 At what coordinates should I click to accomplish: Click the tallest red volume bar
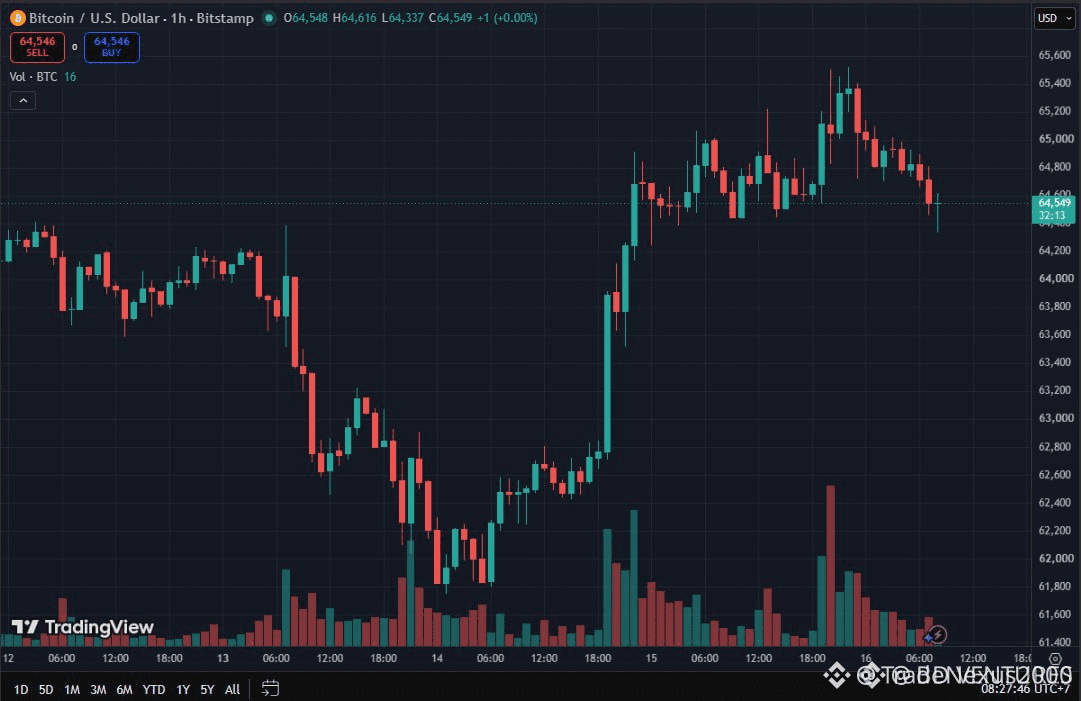coord(830,565)
